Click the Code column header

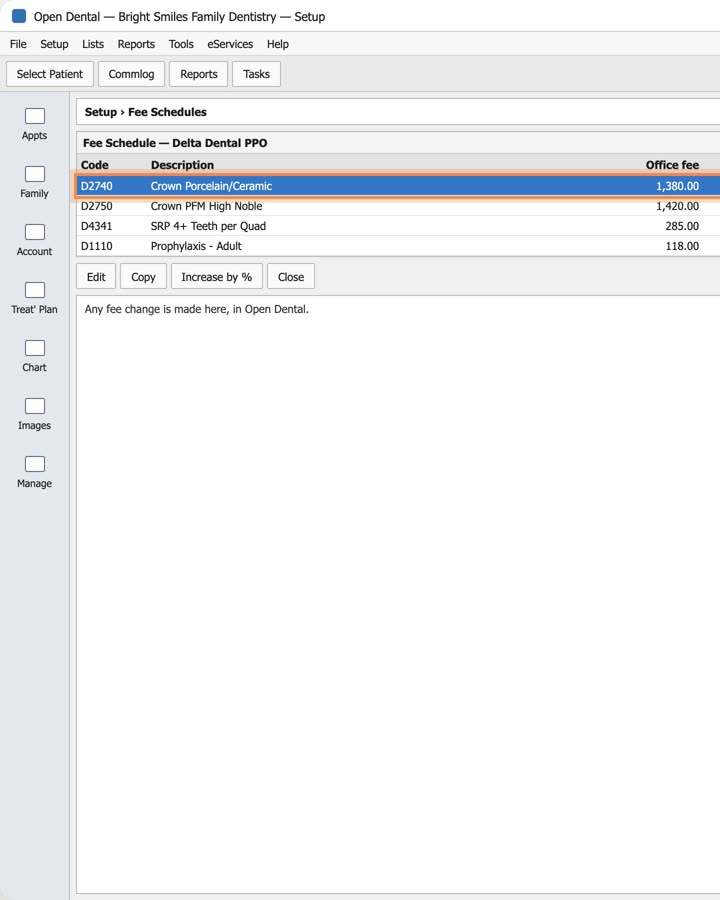pyautogui.click(x=95, y=165)
